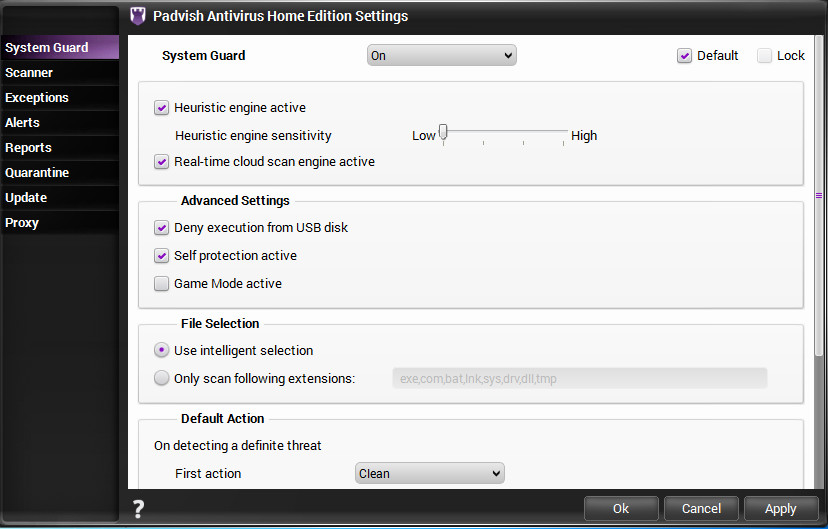The image size is (828, 529).
Task: Click the heuristic sensitivity slider handle
Action: tap(443, 132)
